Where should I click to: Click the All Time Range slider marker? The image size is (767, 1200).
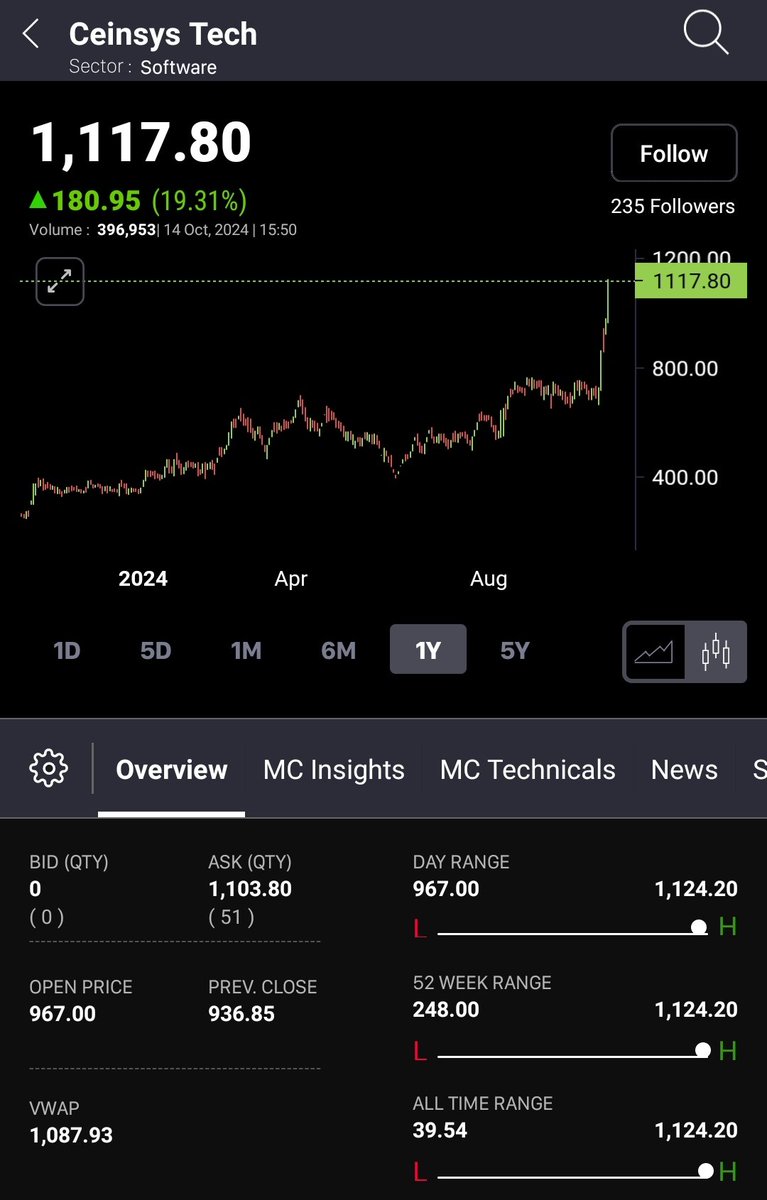pos(706,1171)
